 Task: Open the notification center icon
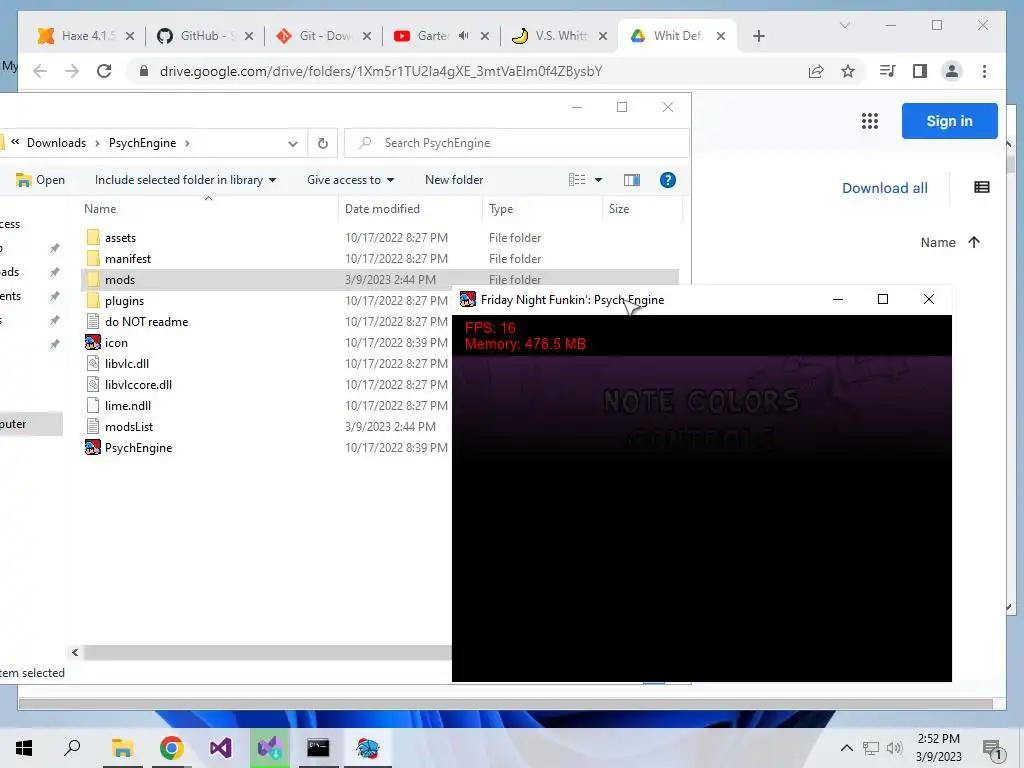993,749
